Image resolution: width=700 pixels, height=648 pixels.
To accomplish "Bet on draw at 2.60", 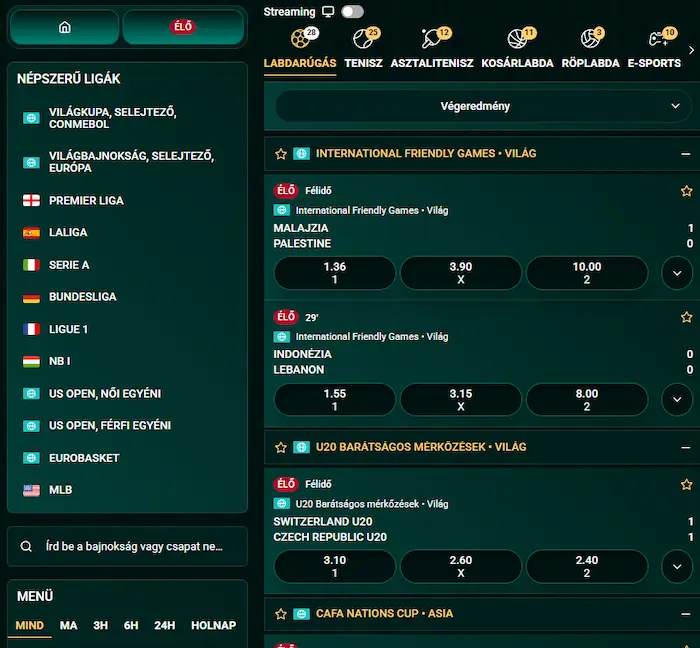I will 461,566.
